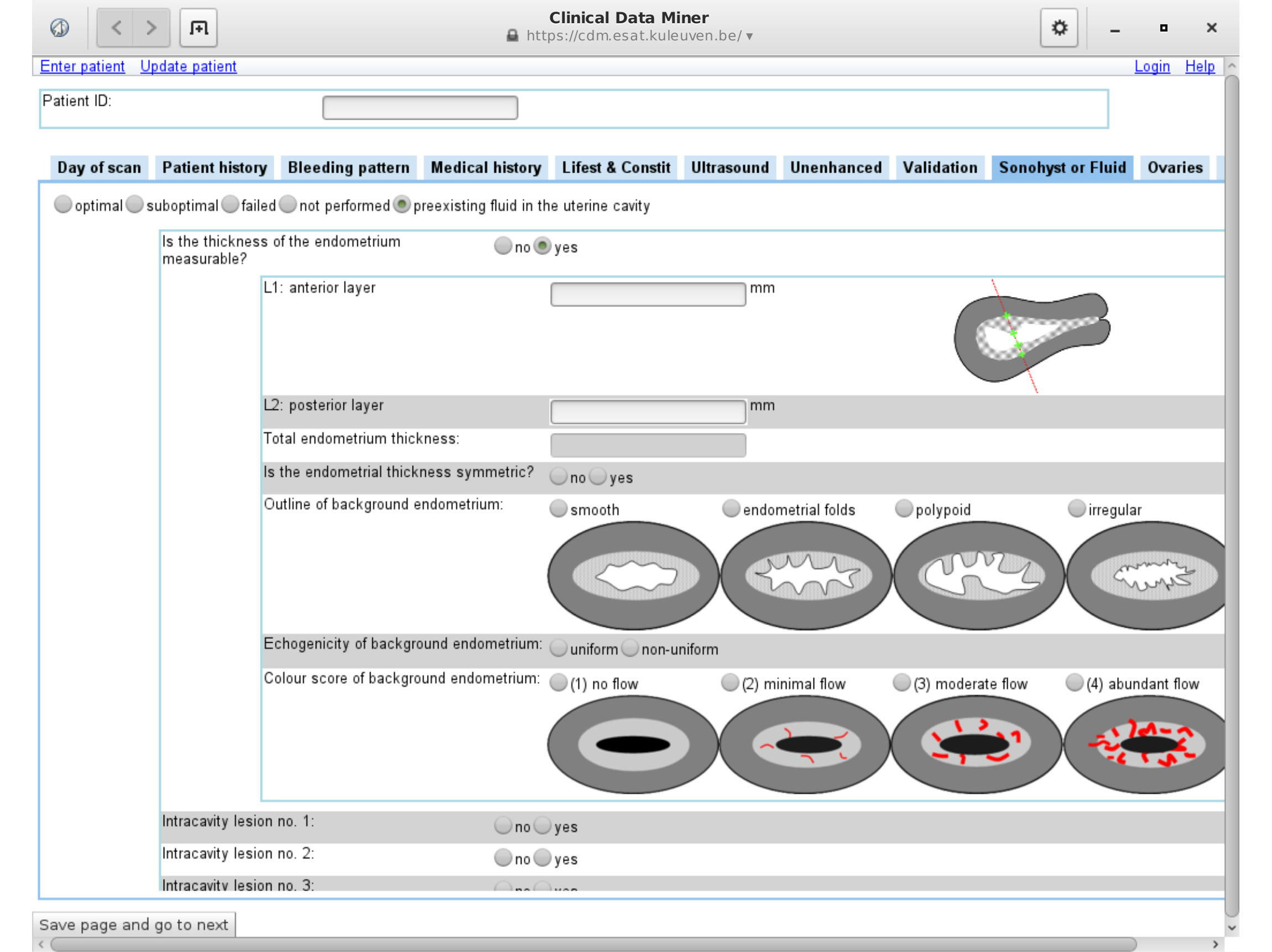The width and height of the screenshot is (1272, 952).
Task: Open a new browser tab
Action: click(x=198, y=27)
